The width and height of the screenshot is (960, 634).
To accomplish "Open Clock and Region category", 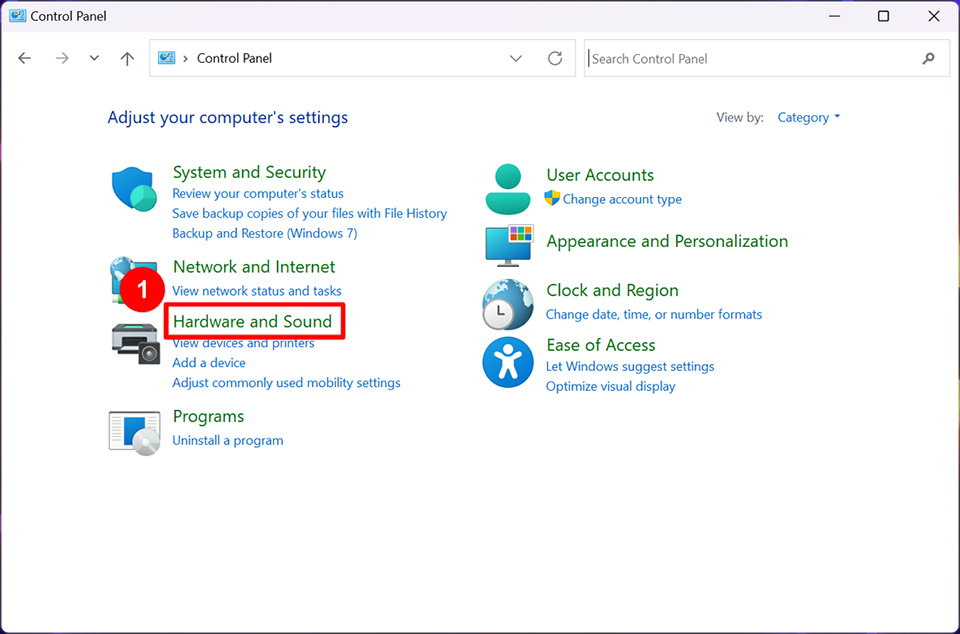I will 612,290.
